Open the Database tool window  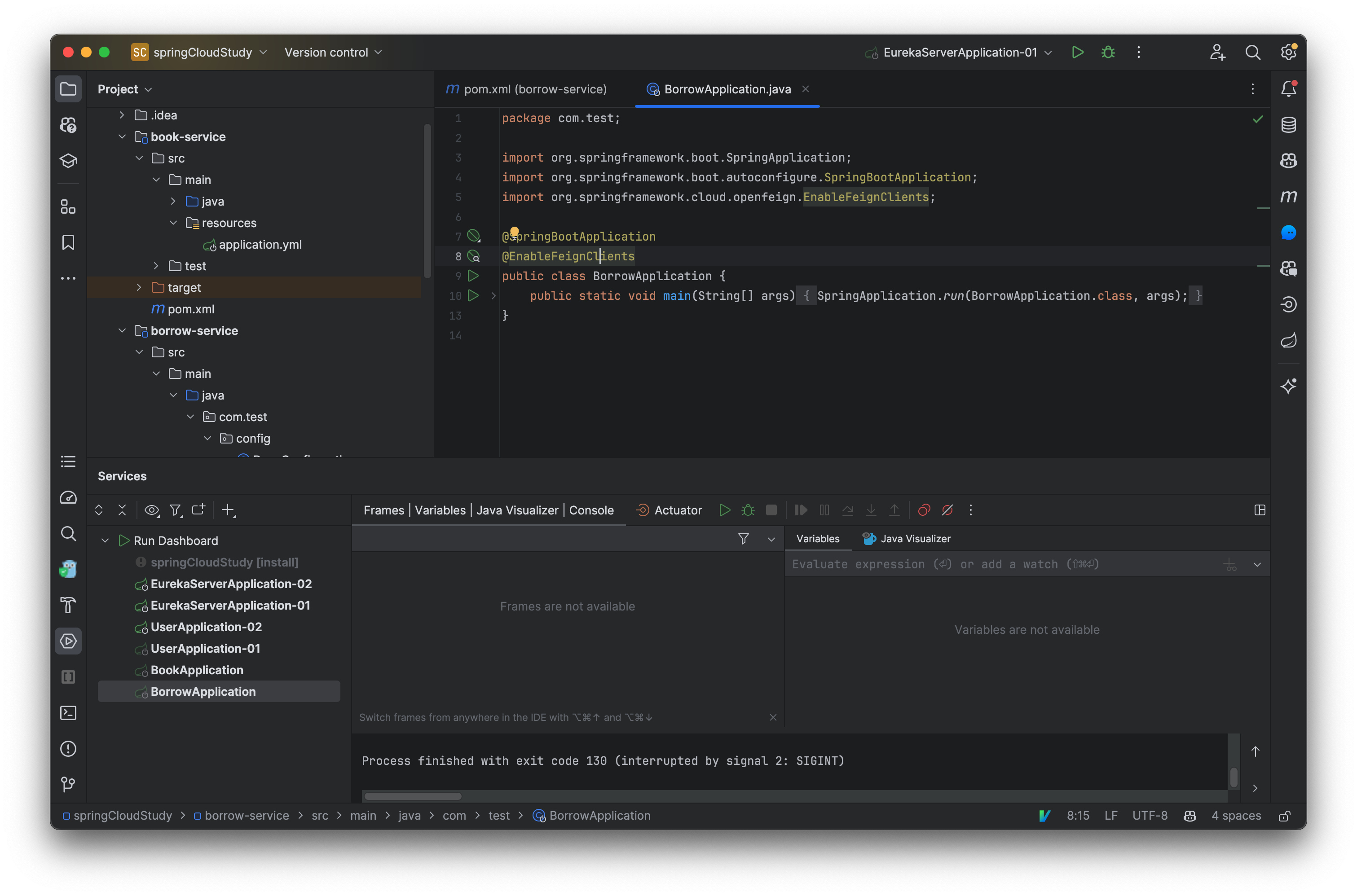1289,125
